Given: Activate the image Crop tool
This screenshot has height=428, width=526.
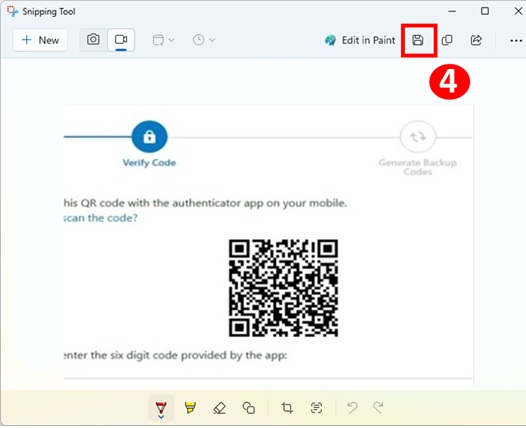Looking at the screenshot, I should click(287, 408).
